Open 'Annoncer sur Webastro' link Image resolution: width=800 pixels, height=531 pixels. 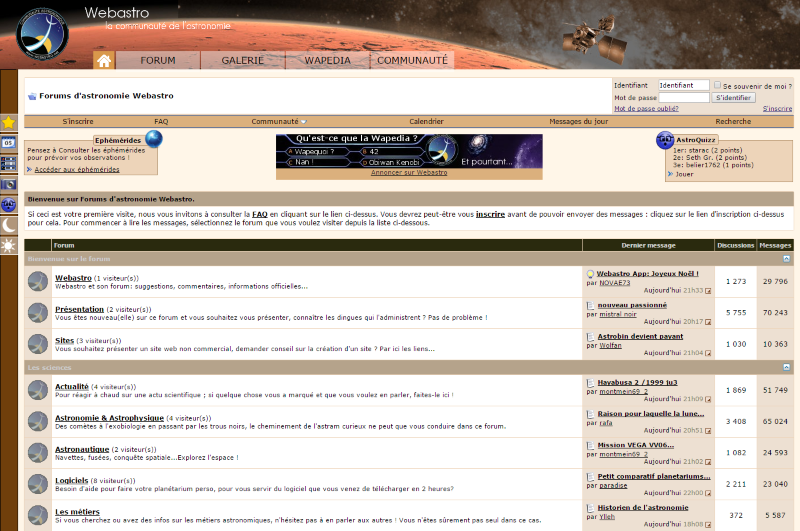[409, 172]
